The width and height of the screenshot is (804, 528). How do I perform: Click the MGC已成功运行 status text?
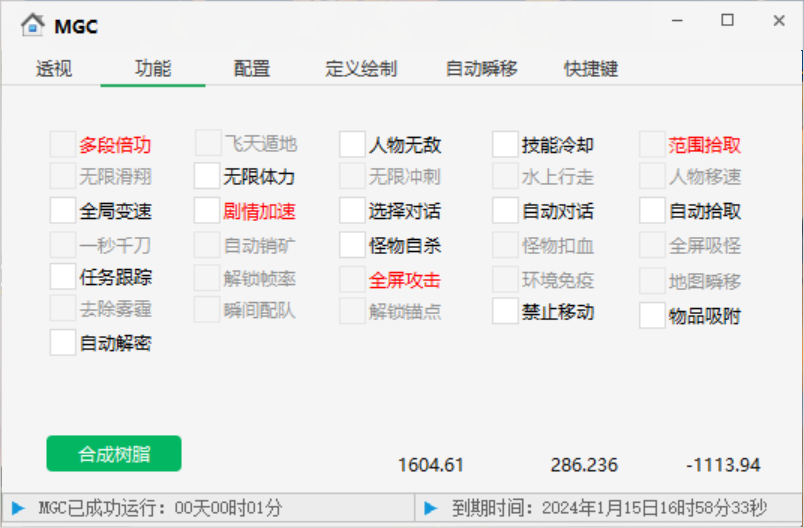coord(160,508)
